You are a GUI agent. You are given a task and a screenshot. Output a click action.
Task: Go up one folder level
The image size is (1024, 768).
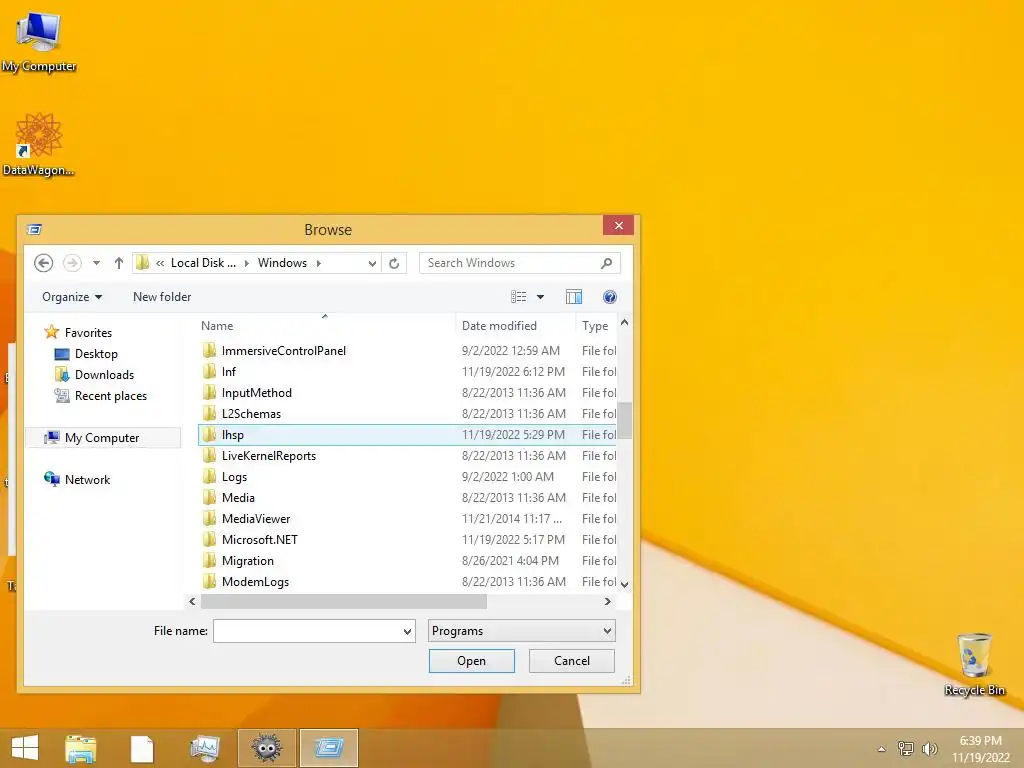119,263
